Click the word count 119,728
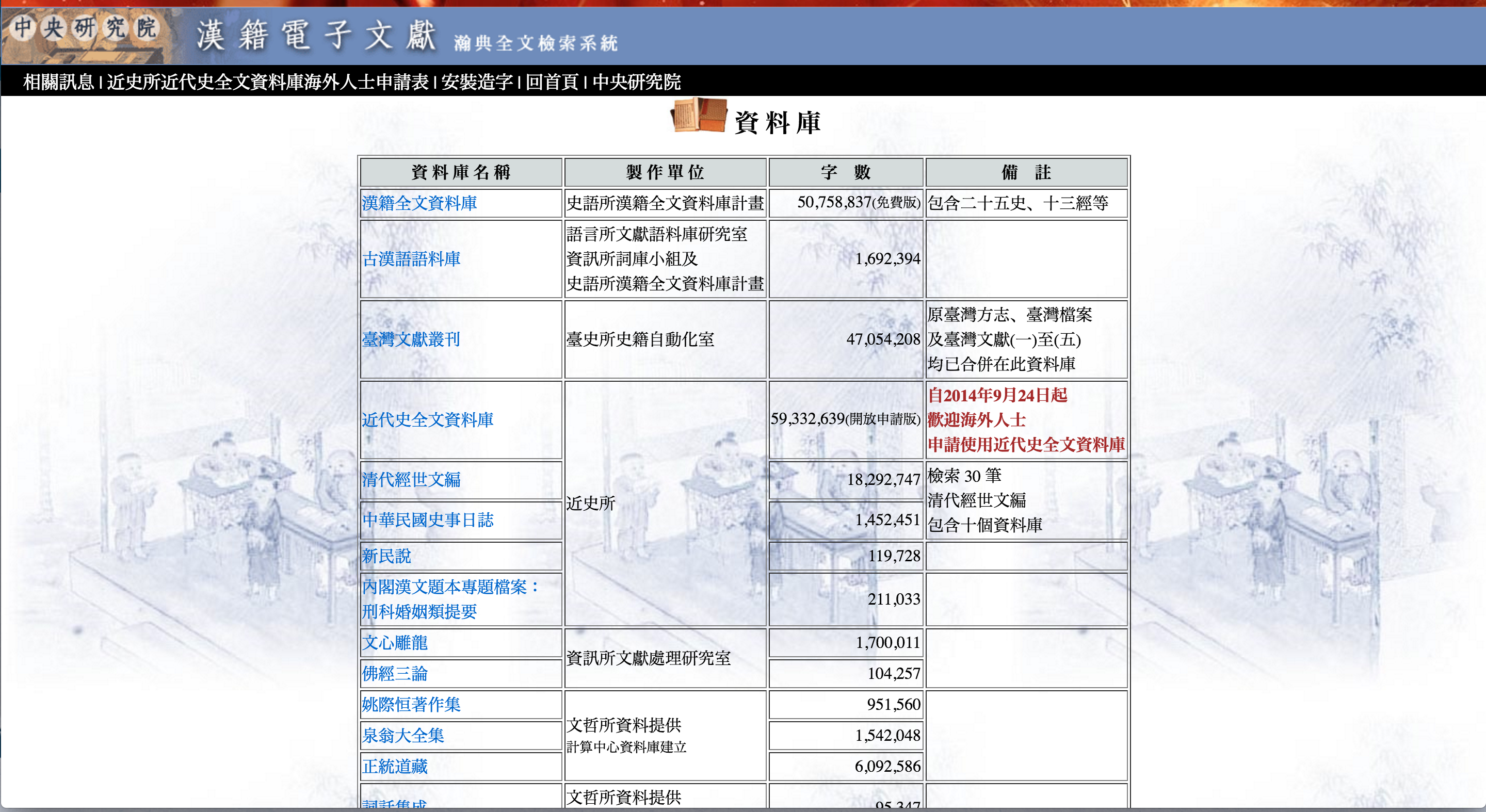The width and height of the screenshot is (1486, 812). 894,556
